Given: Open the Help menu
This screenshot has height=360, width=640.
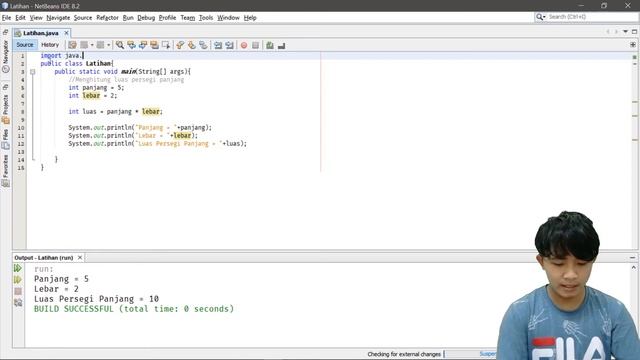Looking at the screenshot, I should coord(250,18).
